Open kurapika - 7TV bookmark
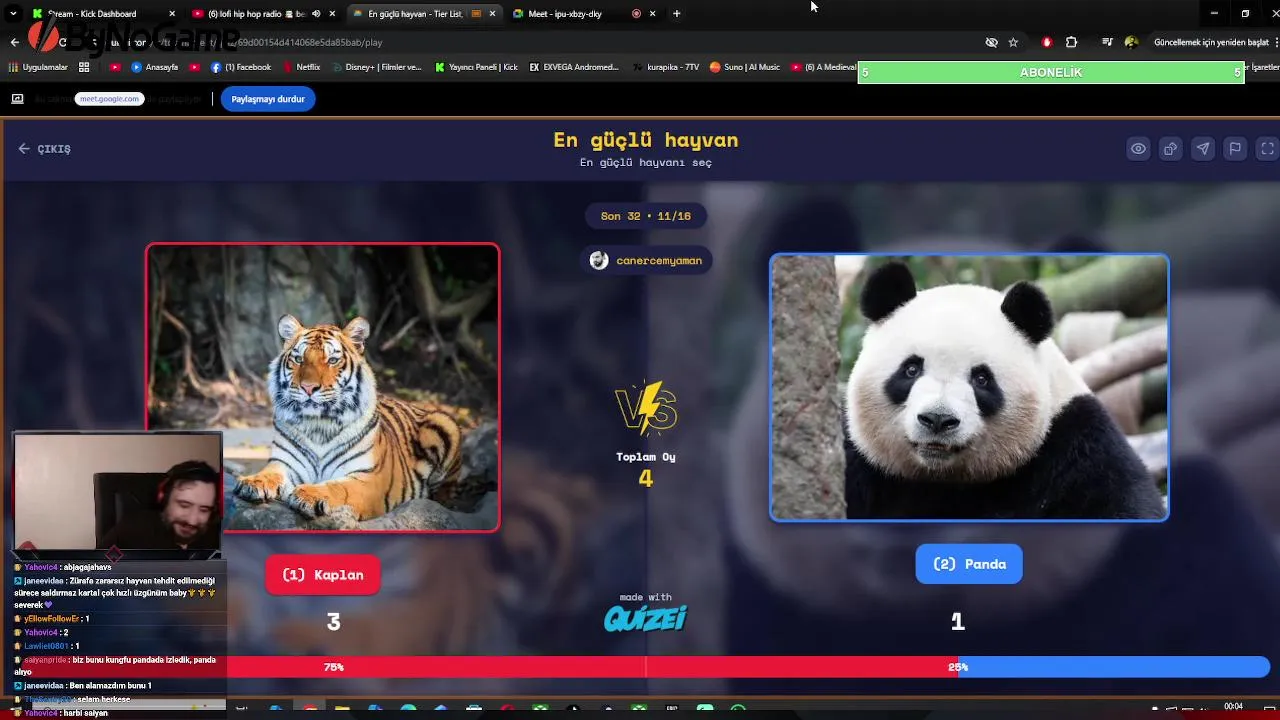Image resolution: width=1280 pixels, height=720 pixels. [666, 67]
